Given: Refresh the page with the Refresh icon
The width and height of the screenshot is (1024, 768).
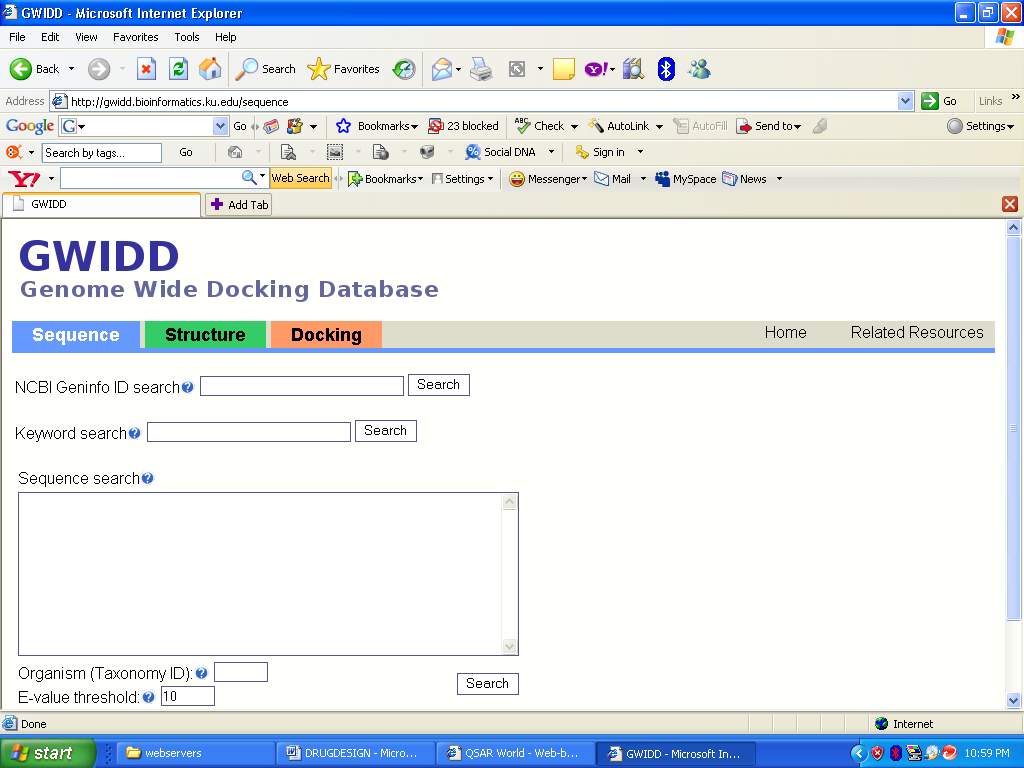Looking at the screenshot, I should [x=178, y=69].
